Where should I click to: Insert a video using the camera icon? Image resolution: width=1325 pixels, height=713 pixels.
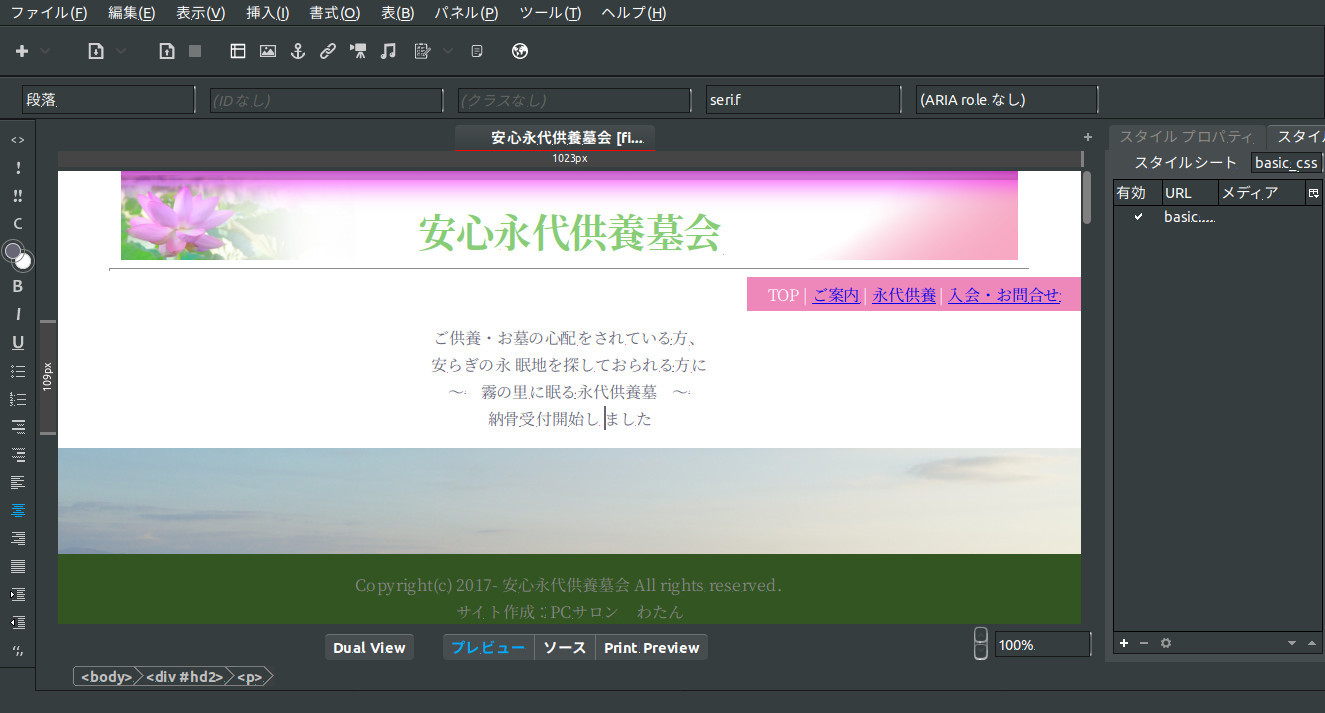(x=358, y=51)
